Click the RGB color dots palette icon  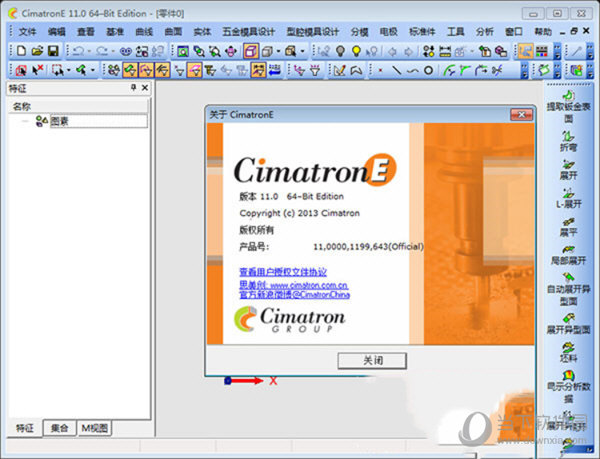(541, 51)
